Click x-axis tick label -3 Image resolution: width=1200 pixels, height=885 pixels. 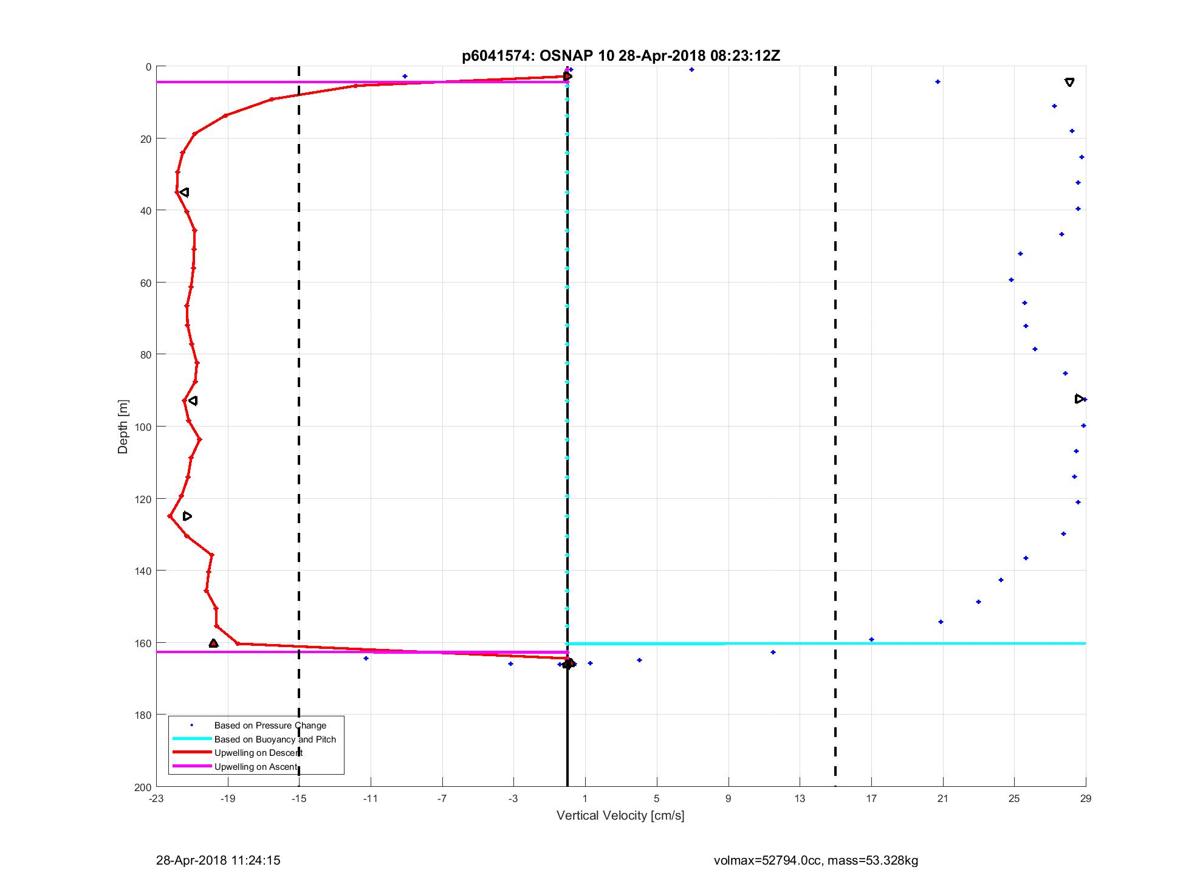pos(513,799)
